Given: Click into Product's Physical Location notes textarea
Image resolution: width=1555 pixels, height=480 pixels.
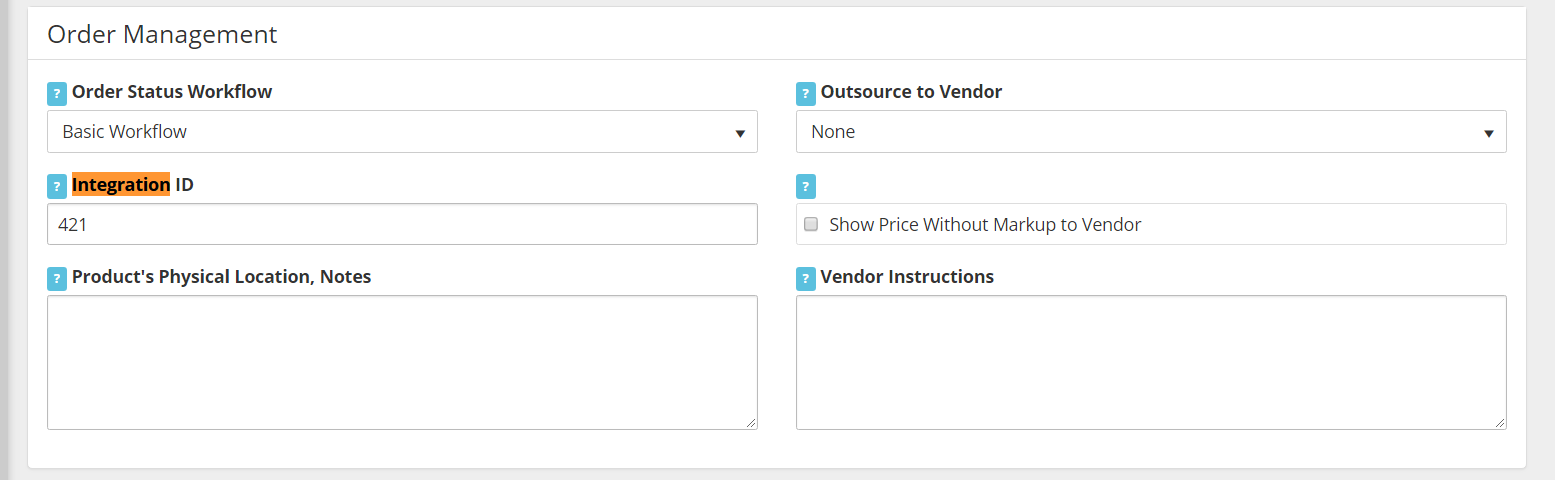Looking at the screenshot, I should [x=402, y=362].
